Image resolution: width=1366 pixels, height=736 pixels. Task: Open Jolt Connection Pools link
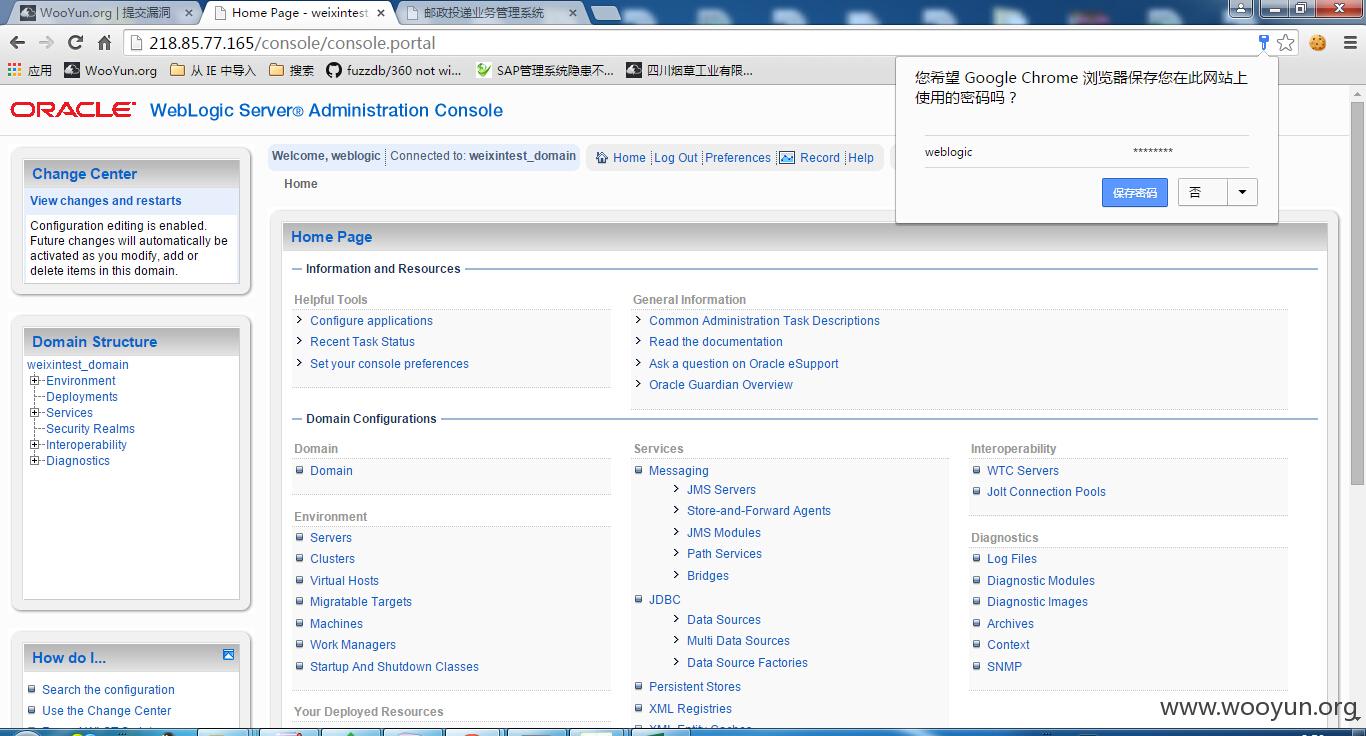(1046, 492)
